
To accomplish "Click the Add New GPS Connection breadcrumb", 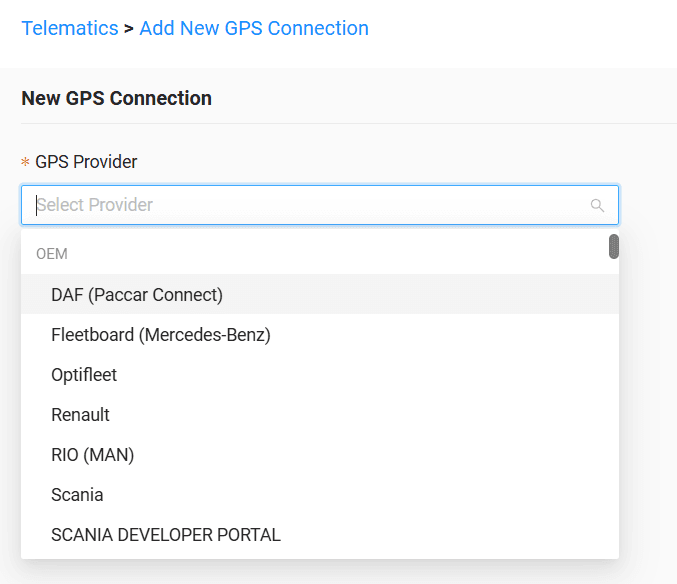I will [254, 28].
